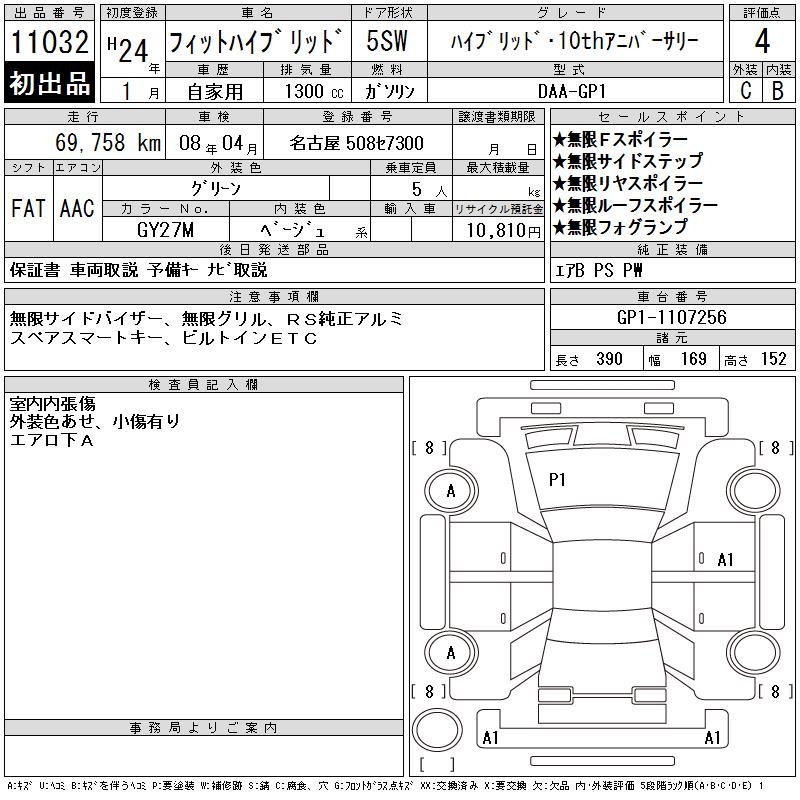This screenshot has height=800, width=800.
Task: Click the lot number 11032
Action: point(49,41)
